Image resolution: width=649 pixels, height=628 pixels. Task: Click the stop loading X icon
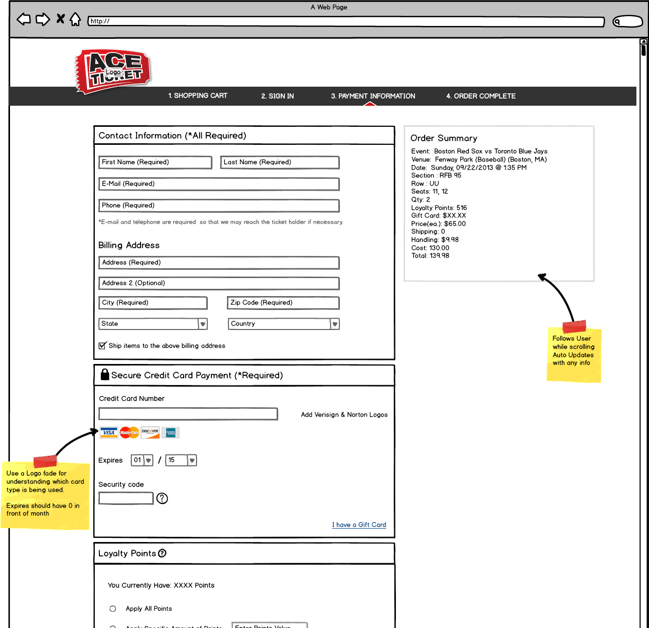click(60, 19)
